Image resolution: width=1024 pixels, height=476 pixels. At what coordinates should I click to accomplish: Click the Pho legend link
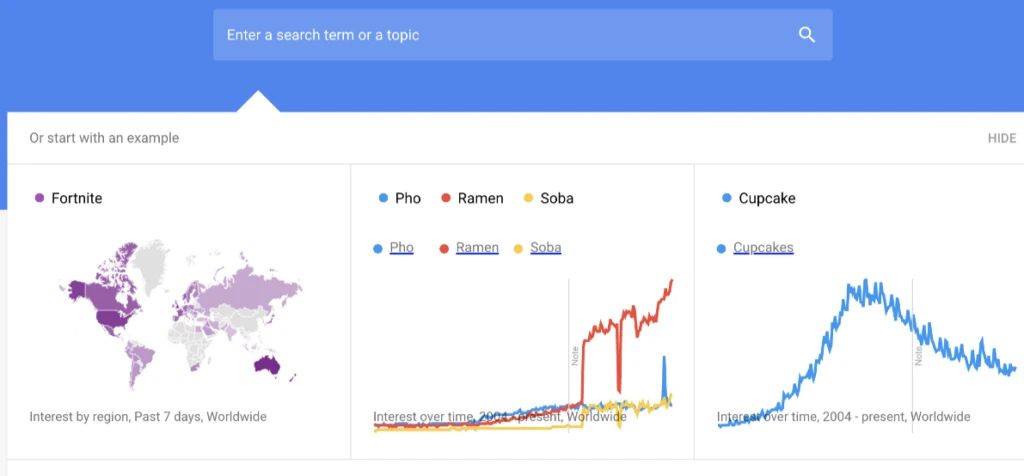[x=401, y=248]
